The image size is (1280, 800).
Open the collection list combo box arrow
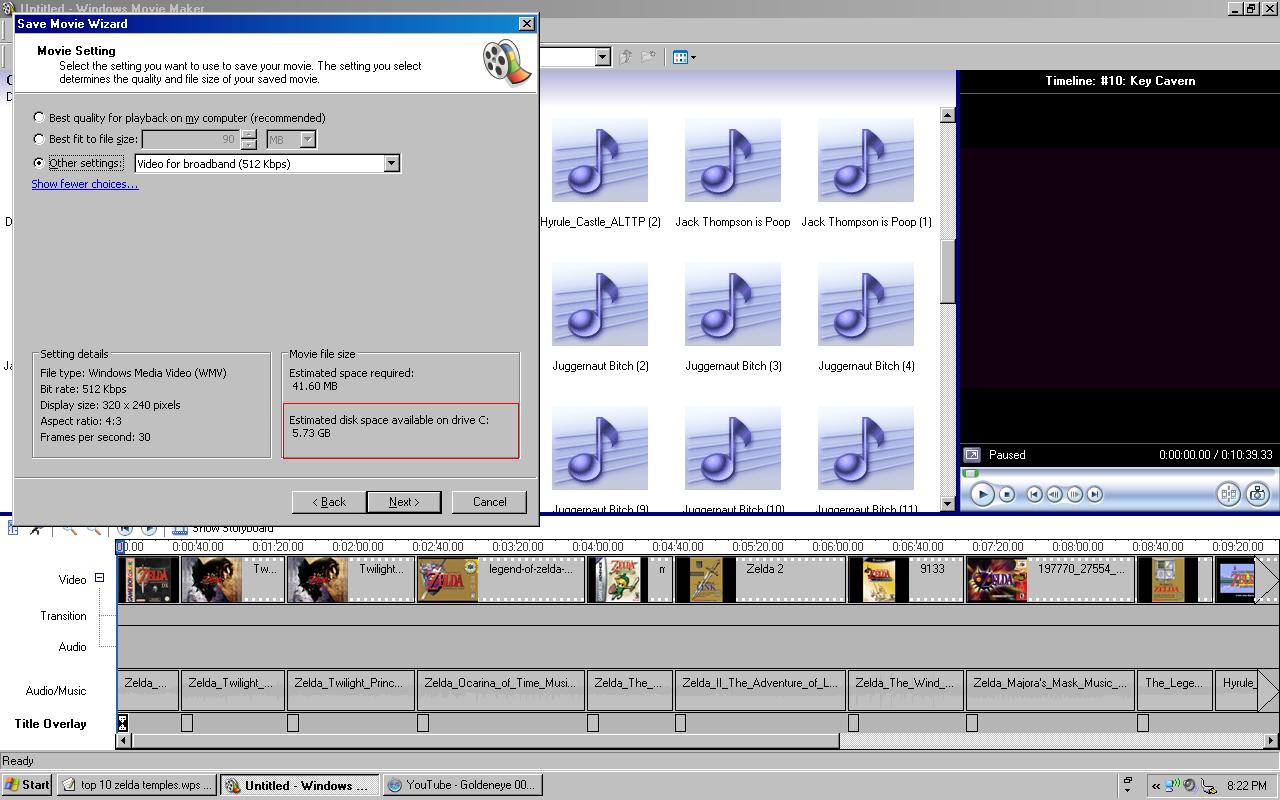click(602, 57)
